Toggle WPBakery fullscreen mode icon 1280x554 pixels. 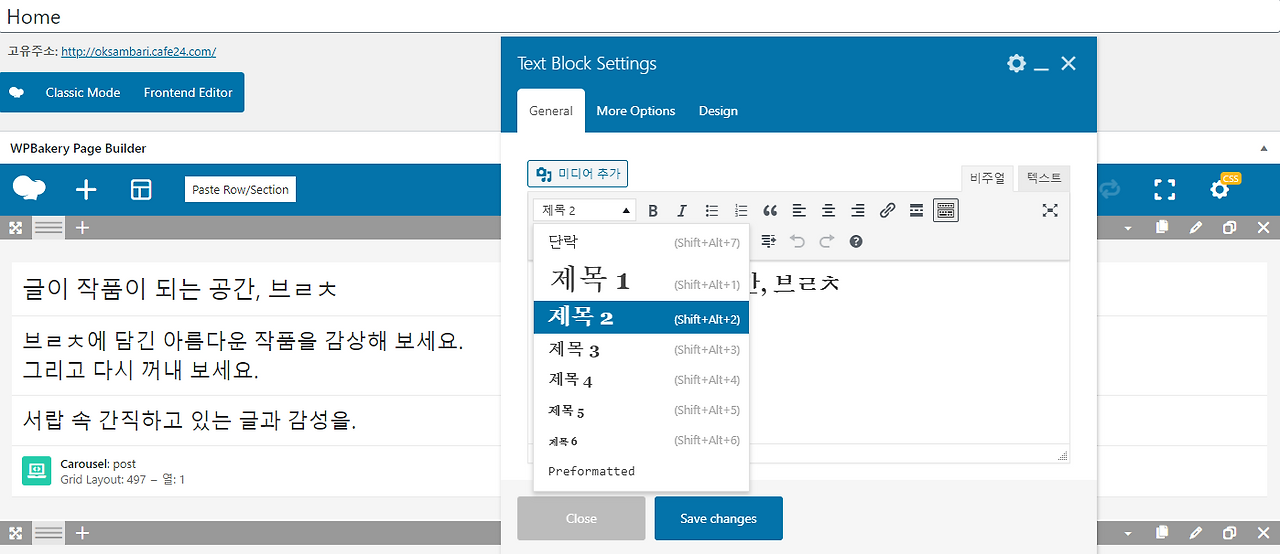click(1164, 189)
